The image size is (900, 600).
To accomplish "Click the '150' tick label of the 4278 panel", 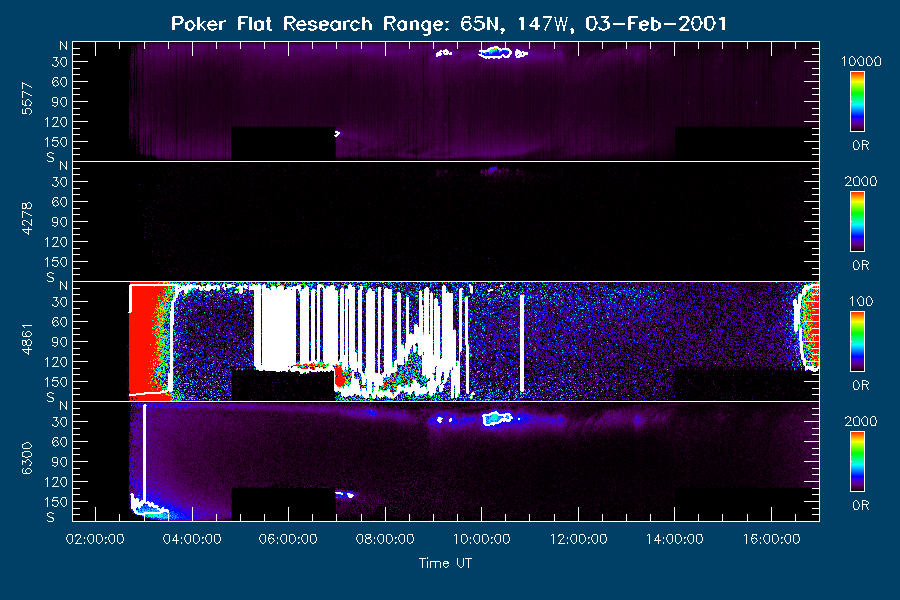I will pos(56,262).
